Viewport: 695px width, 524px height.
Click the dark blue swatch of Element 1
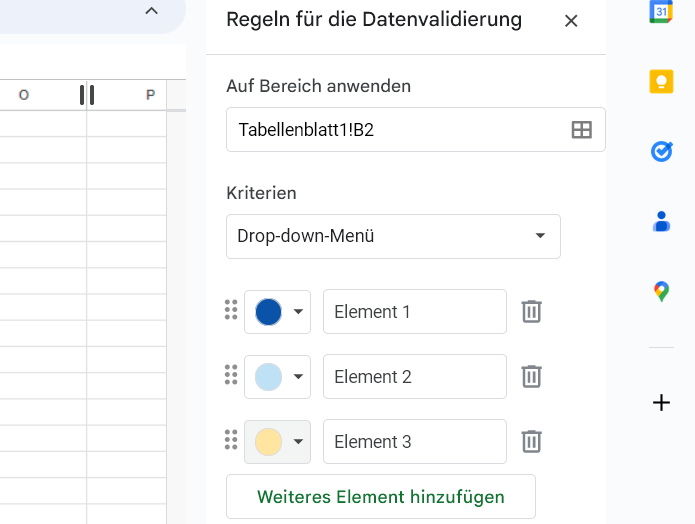pyautogui.click(x=268, y=312)
